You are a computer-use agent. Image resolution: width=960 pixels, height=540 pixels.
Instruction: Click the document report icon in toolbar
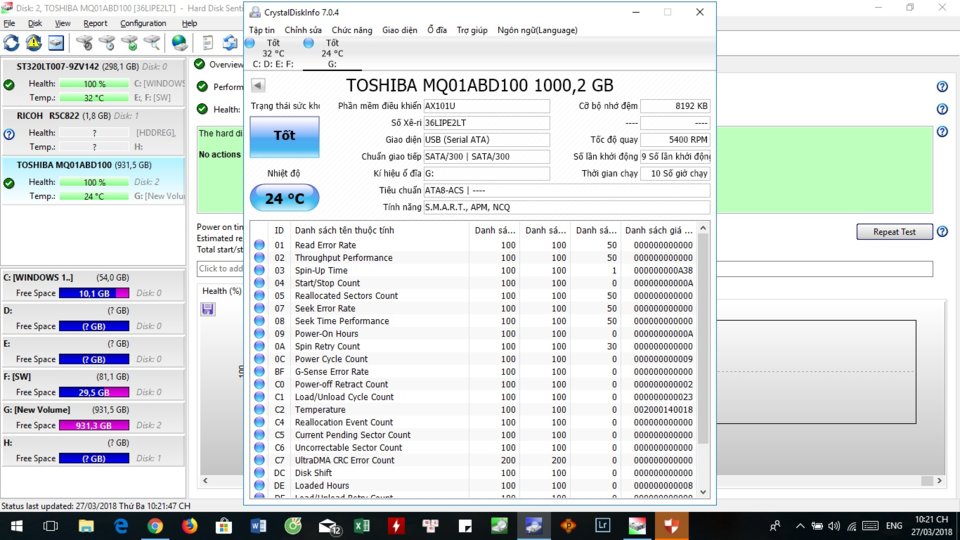(x=208, y=42)
